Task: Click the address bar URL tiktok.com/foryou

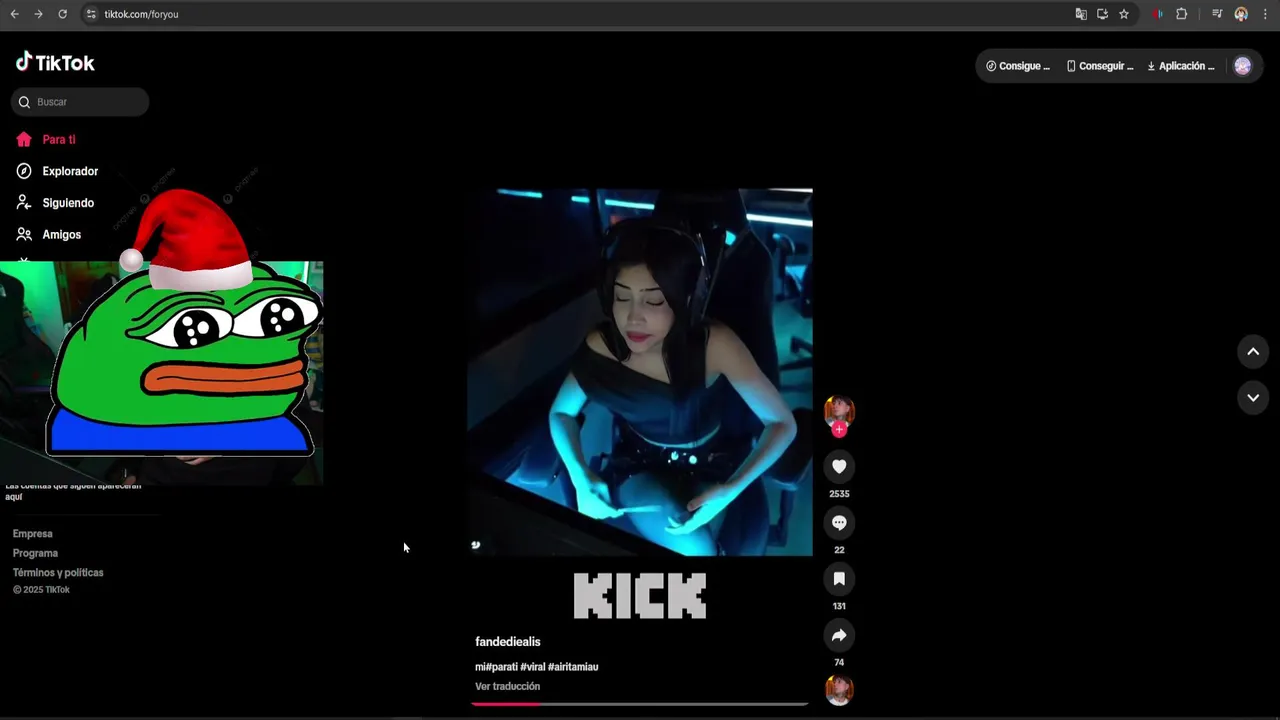Action: 141,14
